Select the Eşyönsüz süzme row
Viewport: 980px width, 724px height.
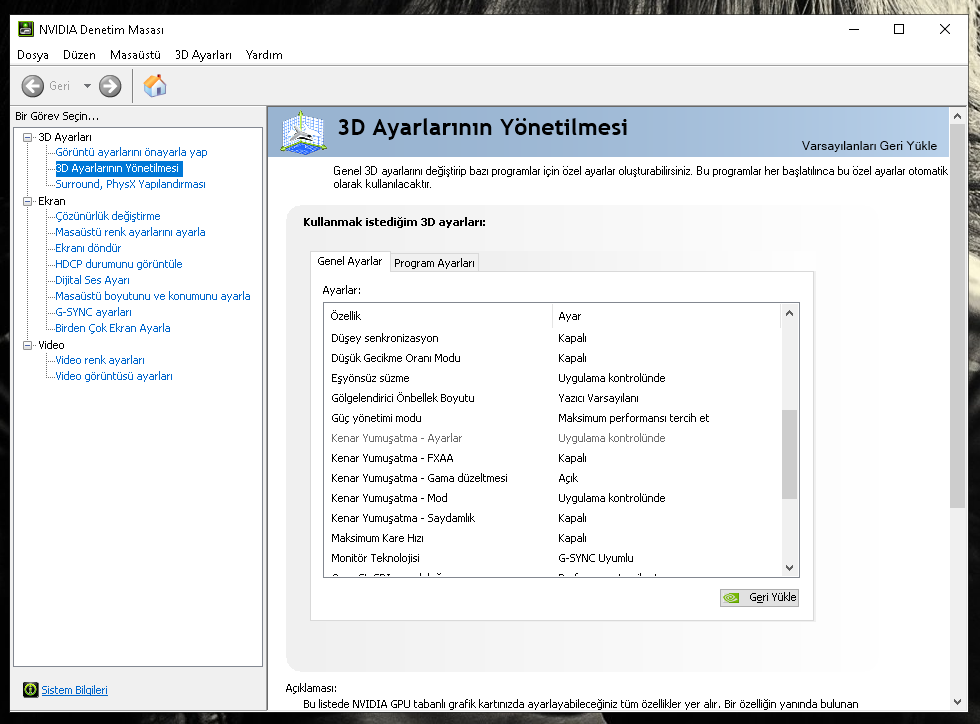click(x=552, y=378)
